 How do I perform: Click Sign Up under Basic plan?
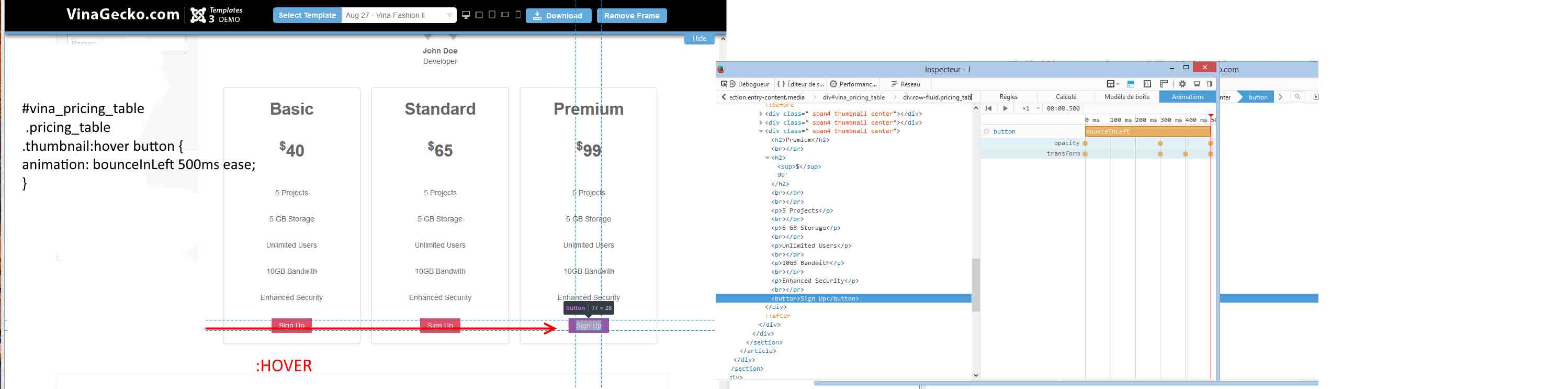291,326
